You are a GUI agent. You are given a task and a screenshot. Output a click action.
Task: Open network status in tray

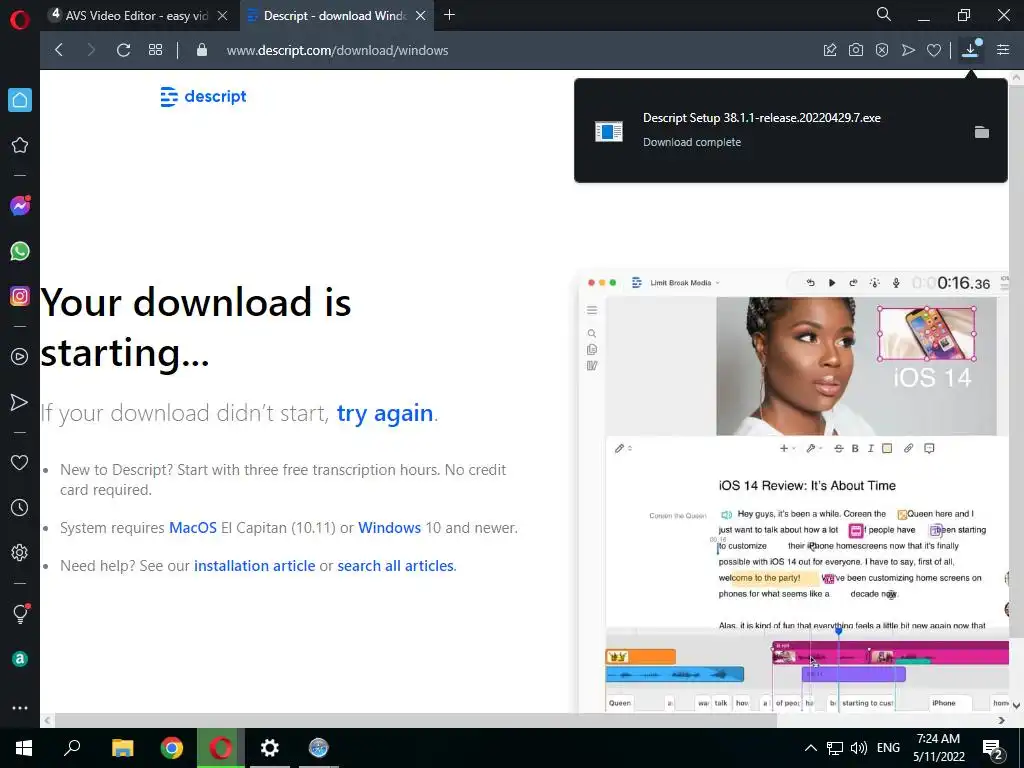[835, 748]
